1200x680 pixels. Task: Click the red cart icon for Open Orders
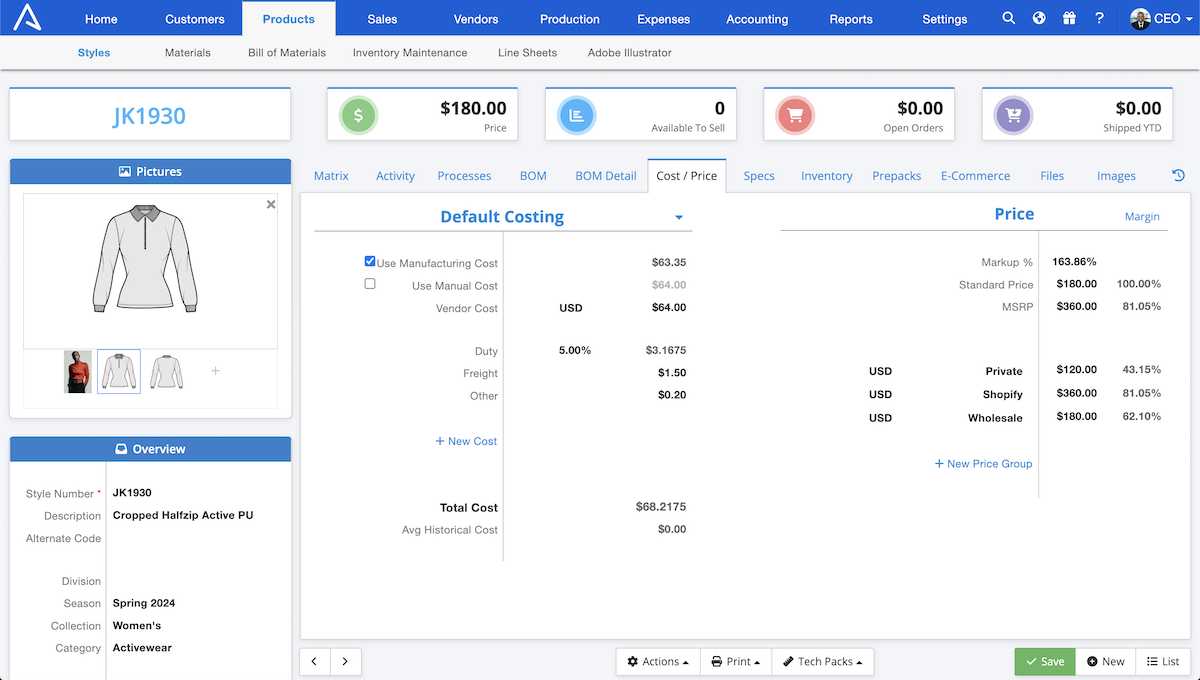[794, 114]
